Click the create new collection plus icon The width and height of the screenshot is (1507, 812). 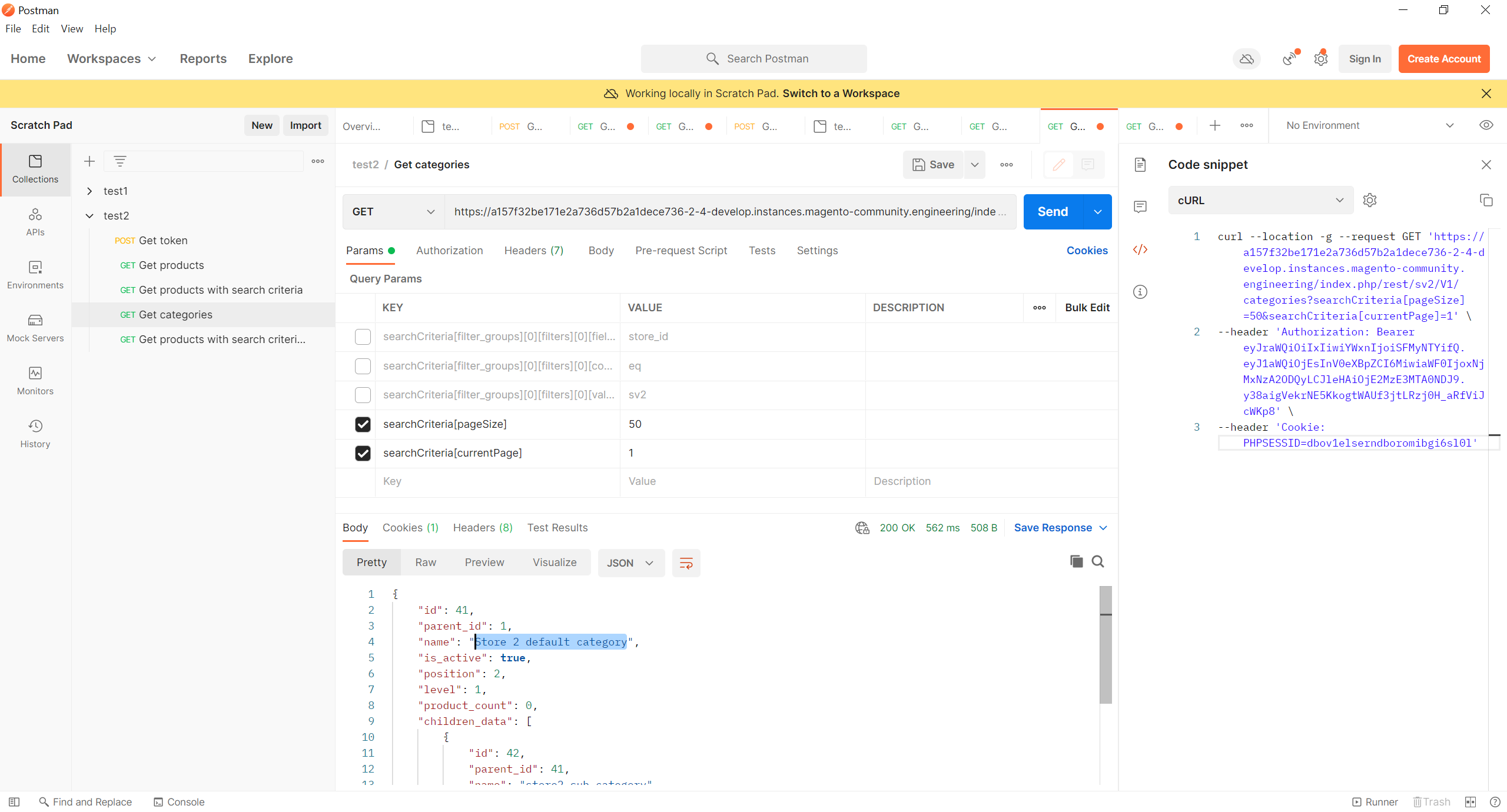[89, 161]
